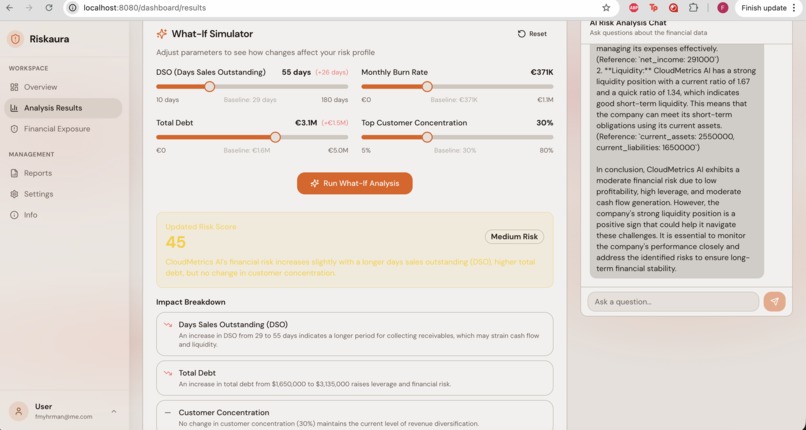806x430 pixels.
Task: Click the '55 days' DSO value
Action: tap(296, 72)
